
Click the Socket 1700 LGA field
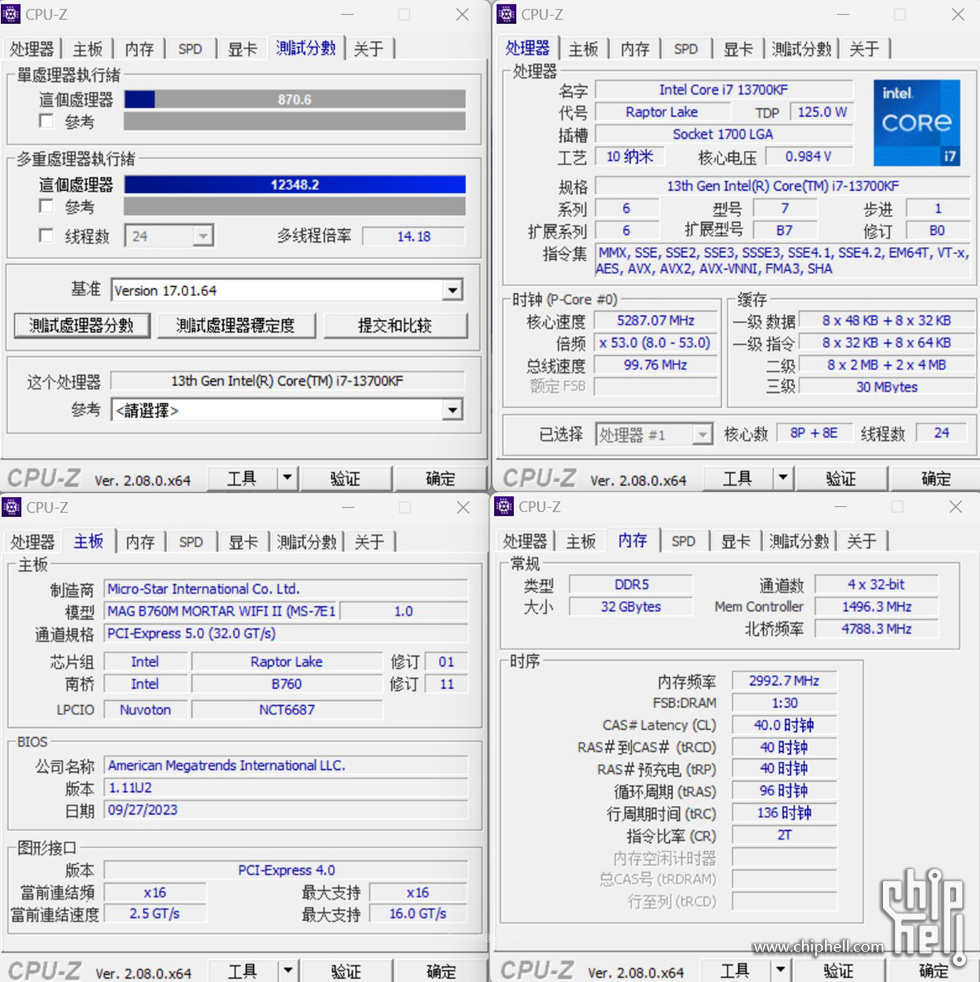[x=724, y=134]
